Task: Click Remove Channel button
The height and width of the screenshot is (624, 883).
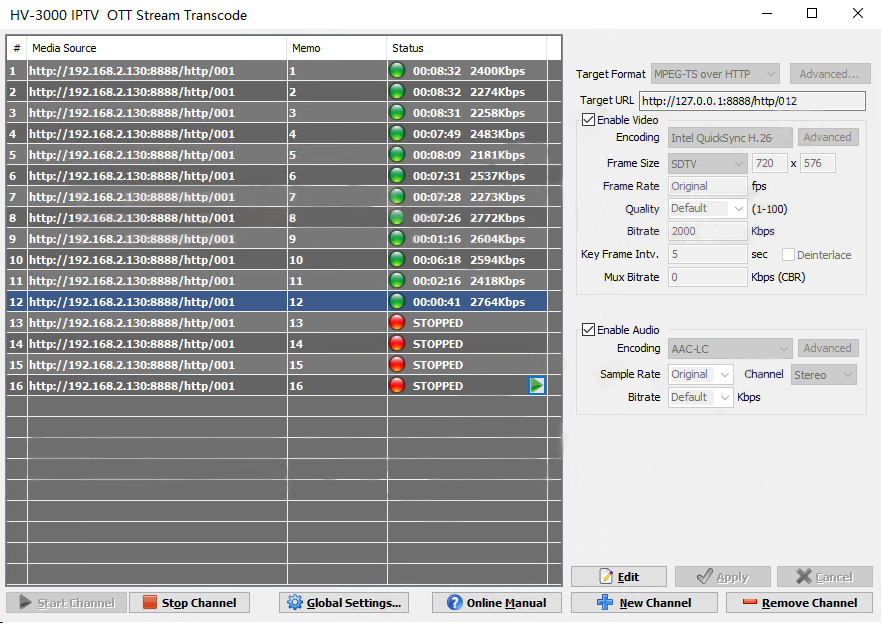Action: [x=800, y=603]
